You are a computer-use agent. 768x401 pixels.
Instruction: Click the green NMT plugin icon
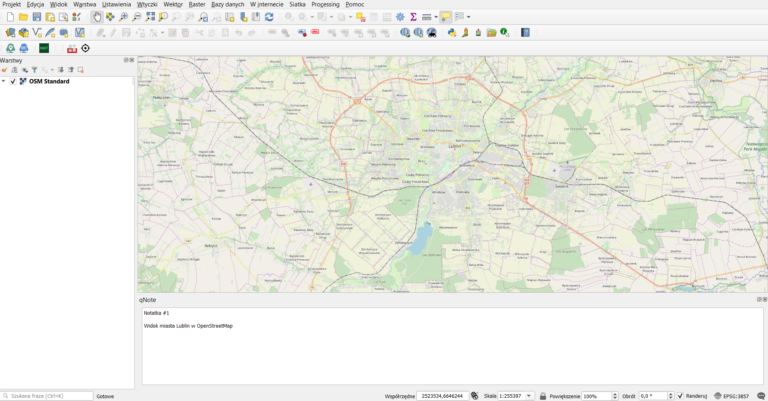click(x=44, y=48)
